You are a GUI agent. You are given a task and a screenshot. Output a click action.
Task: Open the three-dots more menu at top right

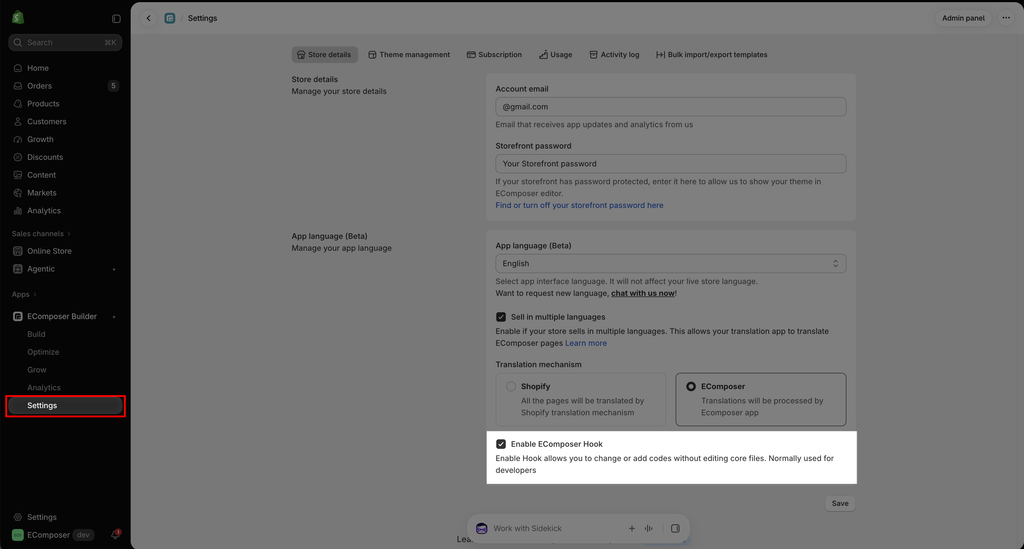click(x=1006, y=18)
